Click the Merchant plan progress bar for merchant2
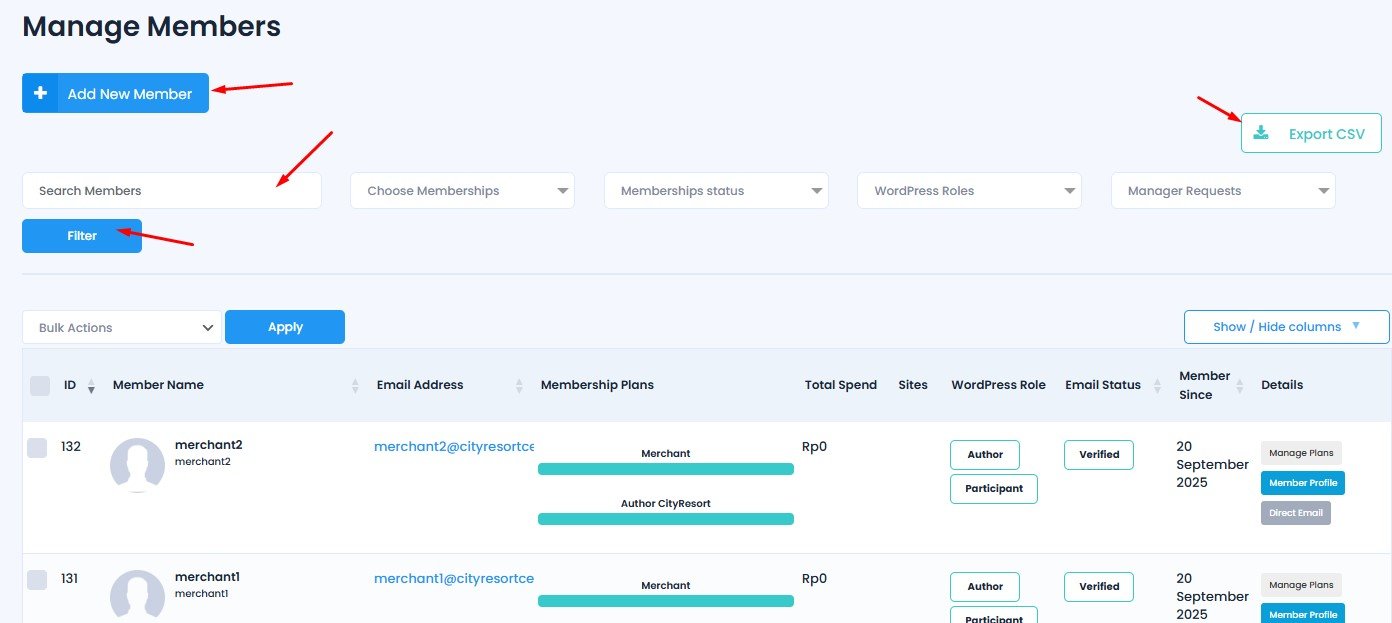Screen dimensions: 1392x623 (x=666, y=469)
